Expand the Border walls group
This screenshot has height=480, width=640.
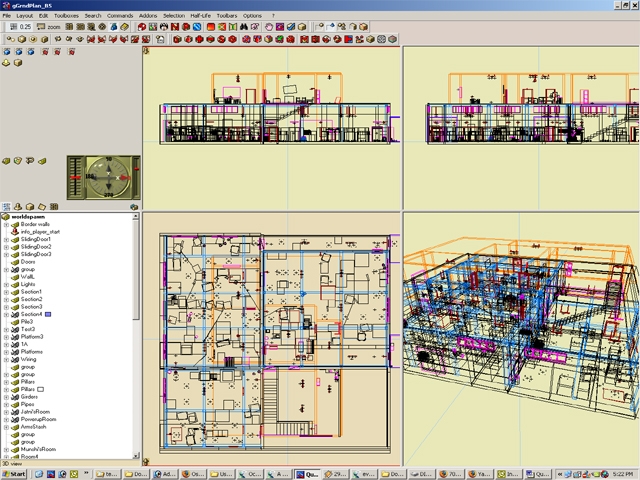click(x=6, y=224)
